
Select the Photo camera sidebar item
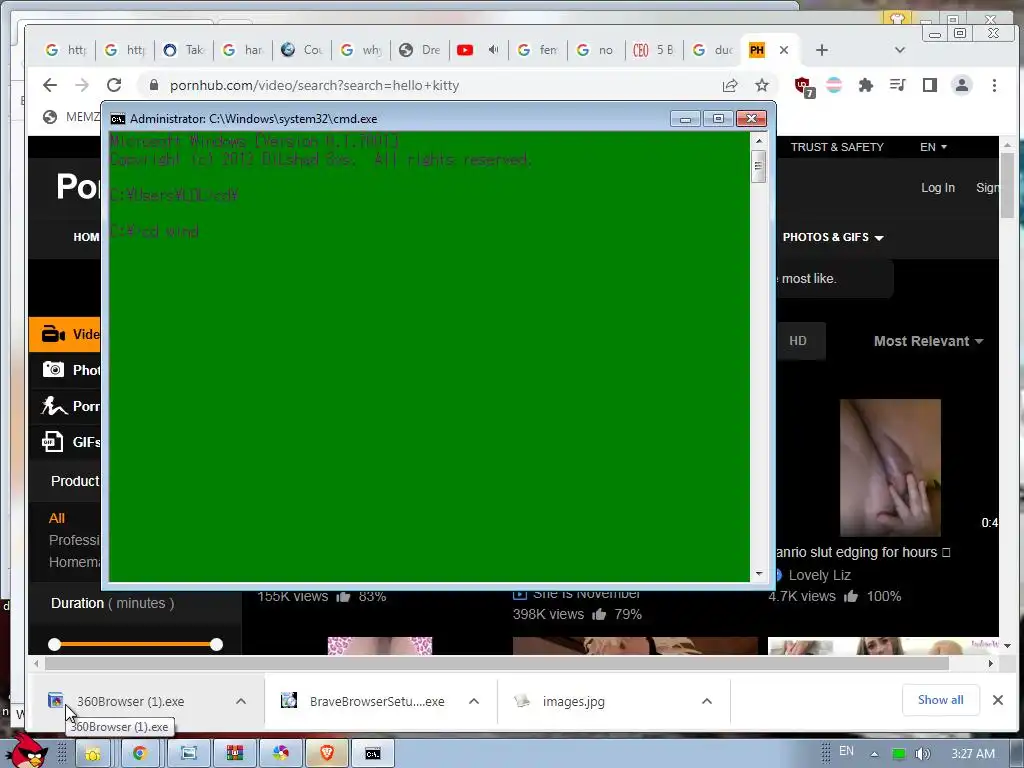pyautogui.click(x=65, y=370)
